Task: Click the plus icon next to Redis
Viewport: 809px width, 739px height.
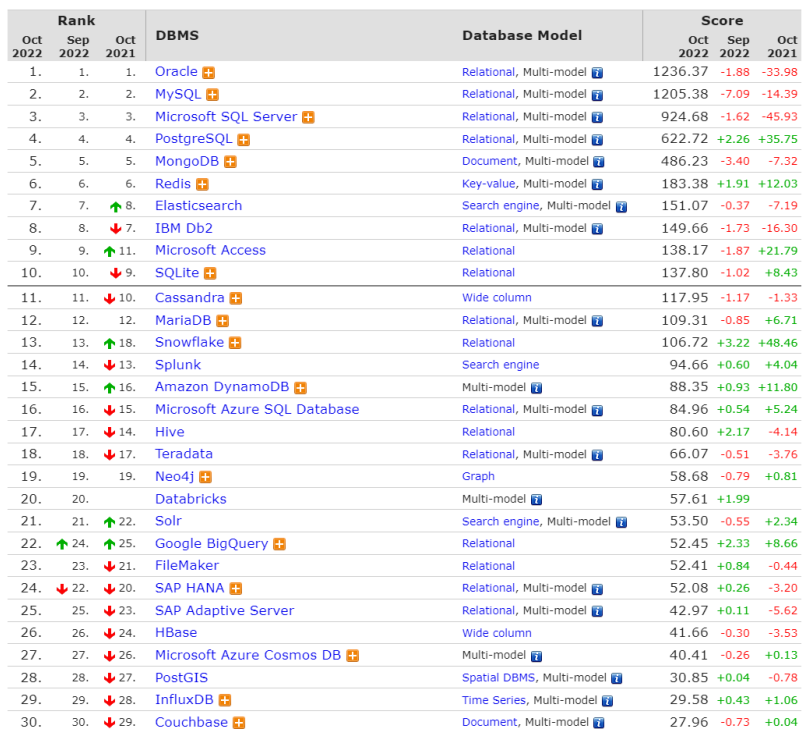Action: coord(202,184)
